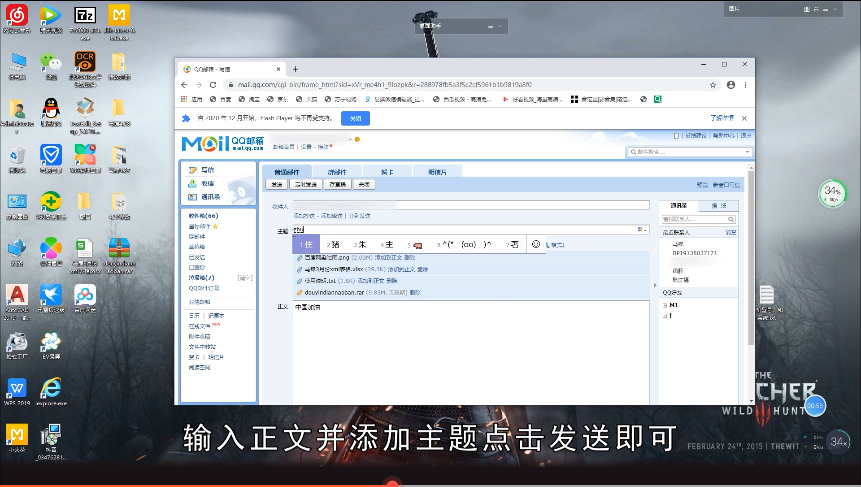
Task: Click the QQ Mail logo
Action: tap(222, 144)
